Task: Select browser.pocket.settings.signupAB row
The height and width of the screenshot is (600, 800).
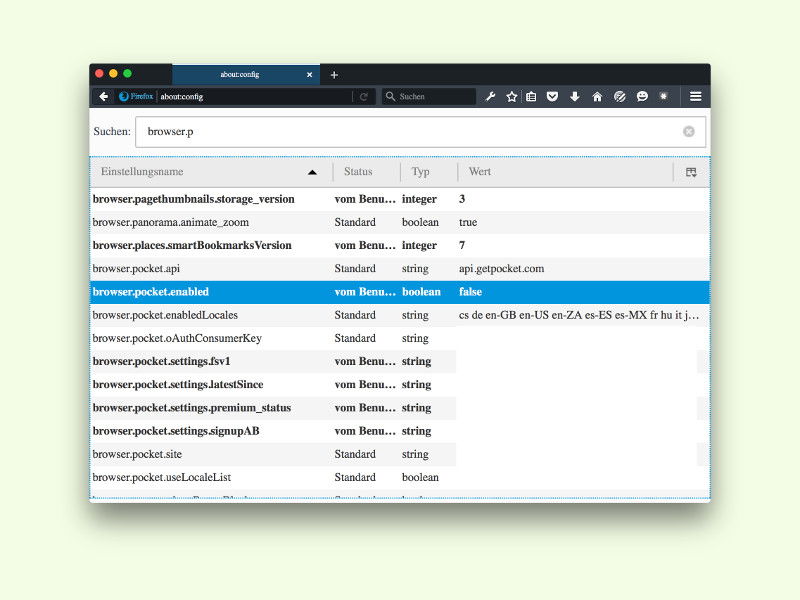Action: click(400, 431)
